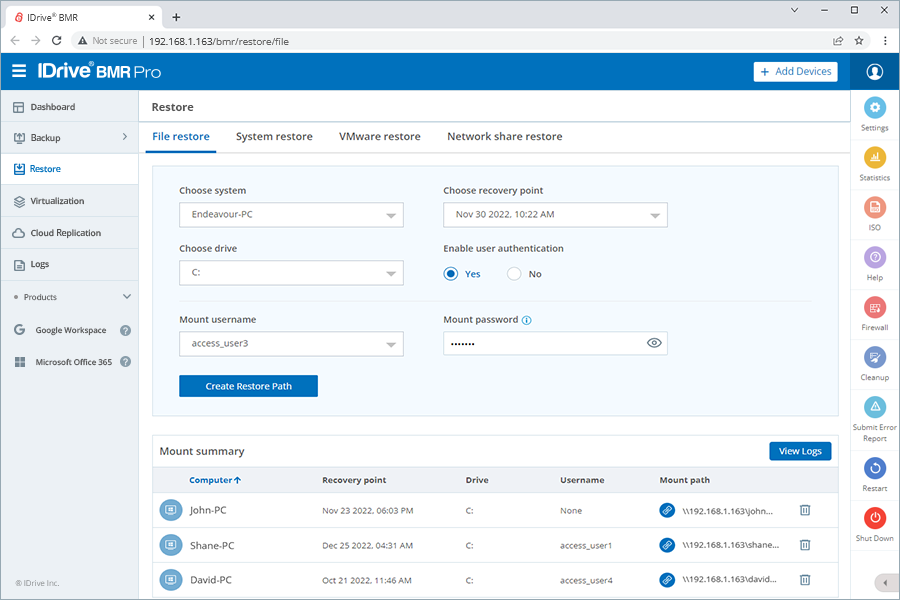Click the Mount password info icon
This screenshot has width=900, height=600.
pos(526,320)
